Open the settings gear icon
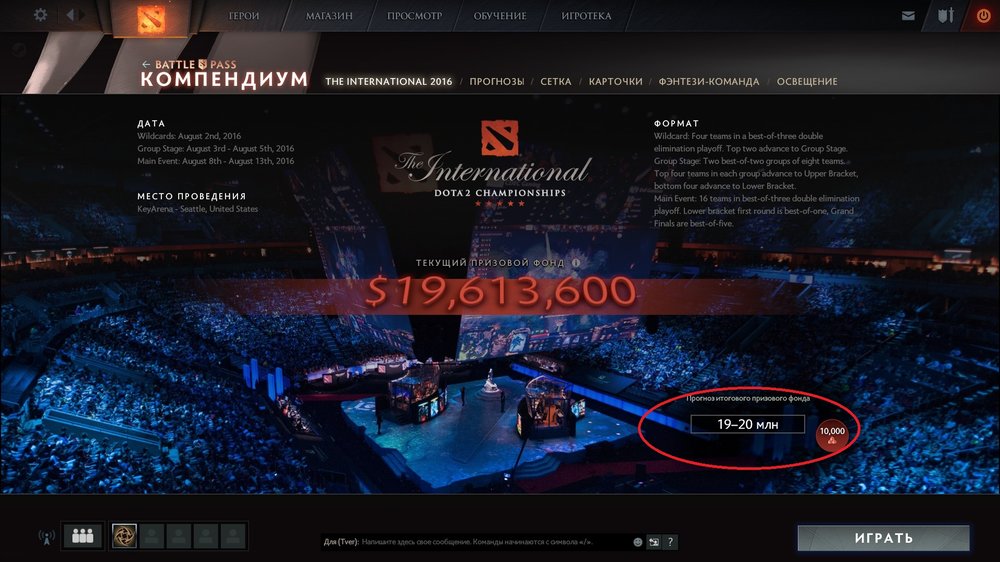The height and width of the screenshot is (562, 1000). pyautogui.click(x=40, y=15)
